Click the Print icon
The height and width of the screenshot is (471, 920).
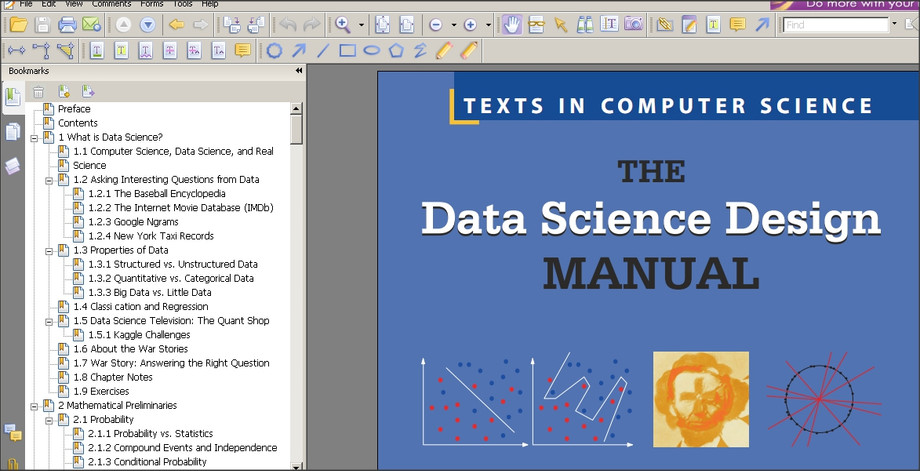pos(67,25)
